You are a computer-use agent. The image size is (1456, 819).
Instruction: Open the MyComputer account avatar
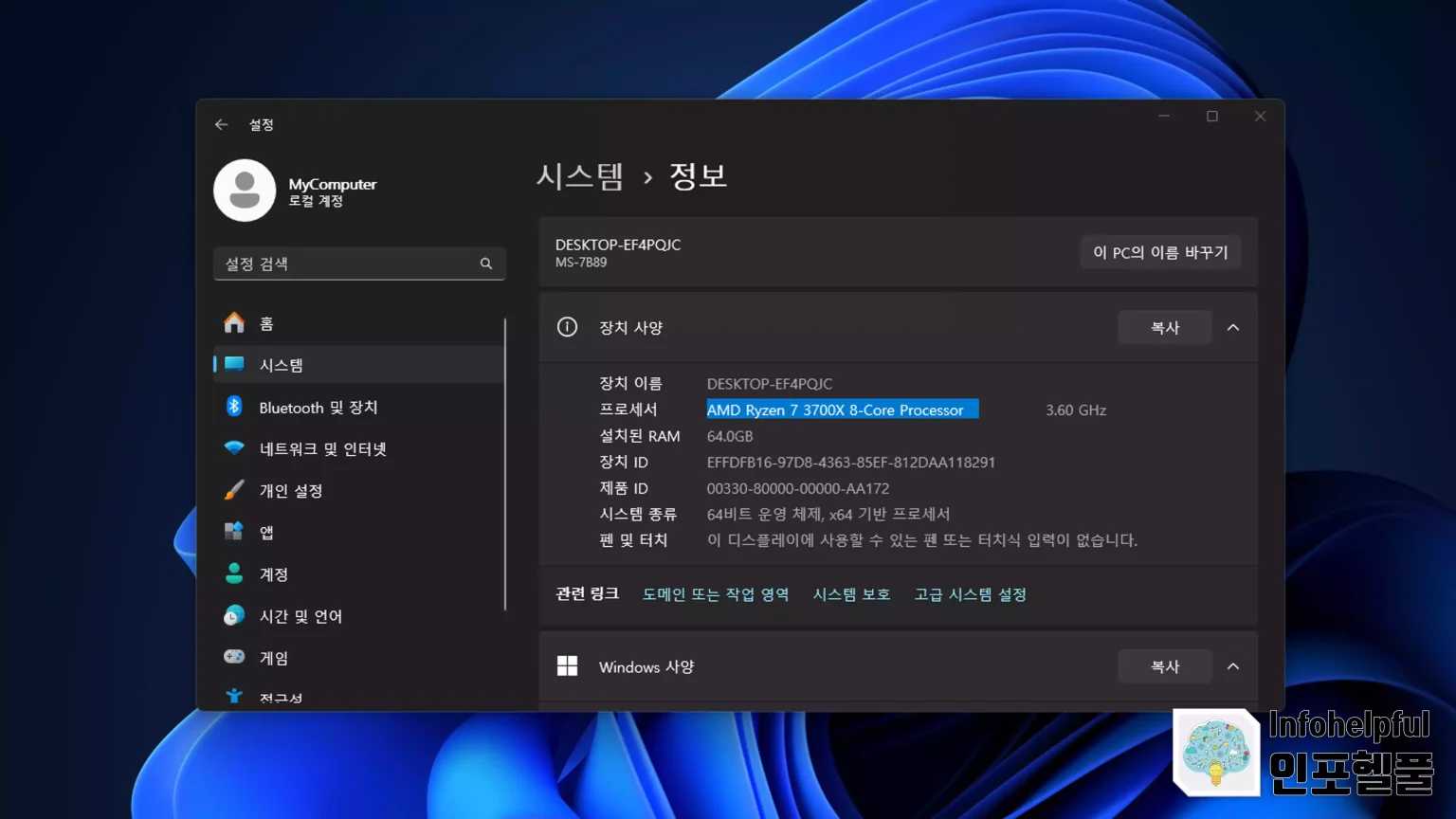[x=245, y=191]
